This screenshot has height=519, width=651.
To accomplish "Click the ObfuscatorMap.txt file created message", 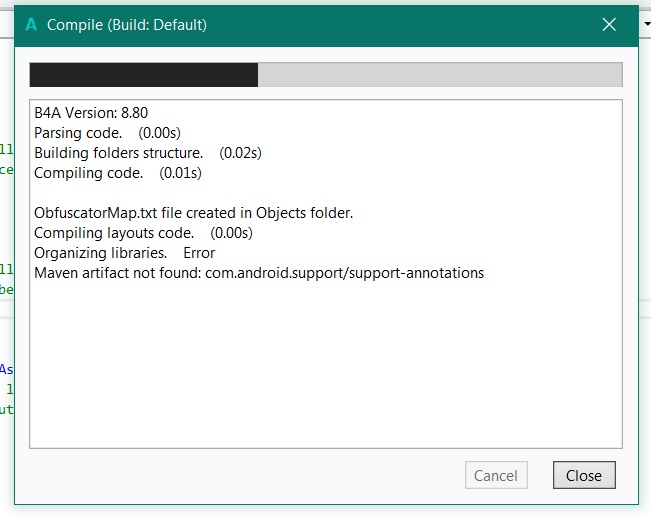I will pos(193,213).
